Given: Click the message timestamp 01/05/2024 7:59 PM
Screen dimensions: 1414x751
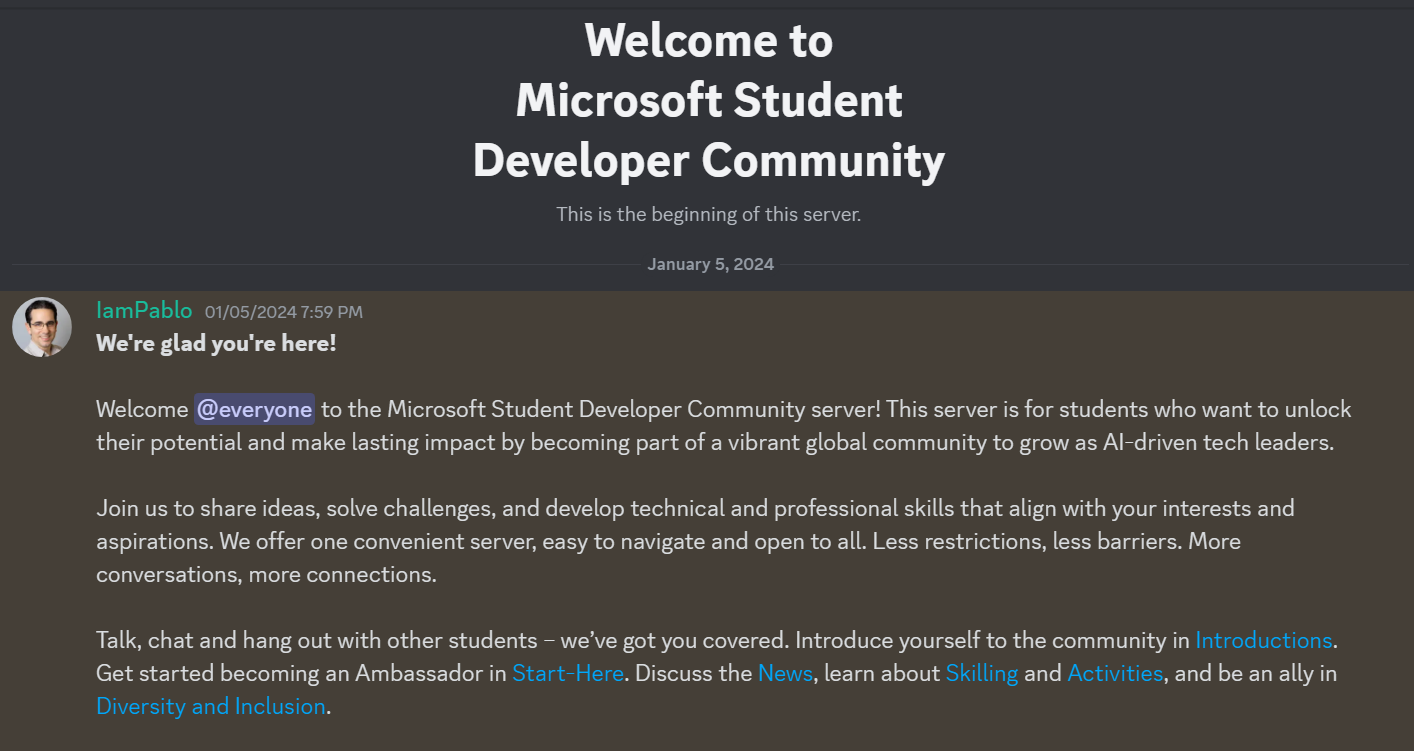Looking at the screenshot, I should point(284,312).
